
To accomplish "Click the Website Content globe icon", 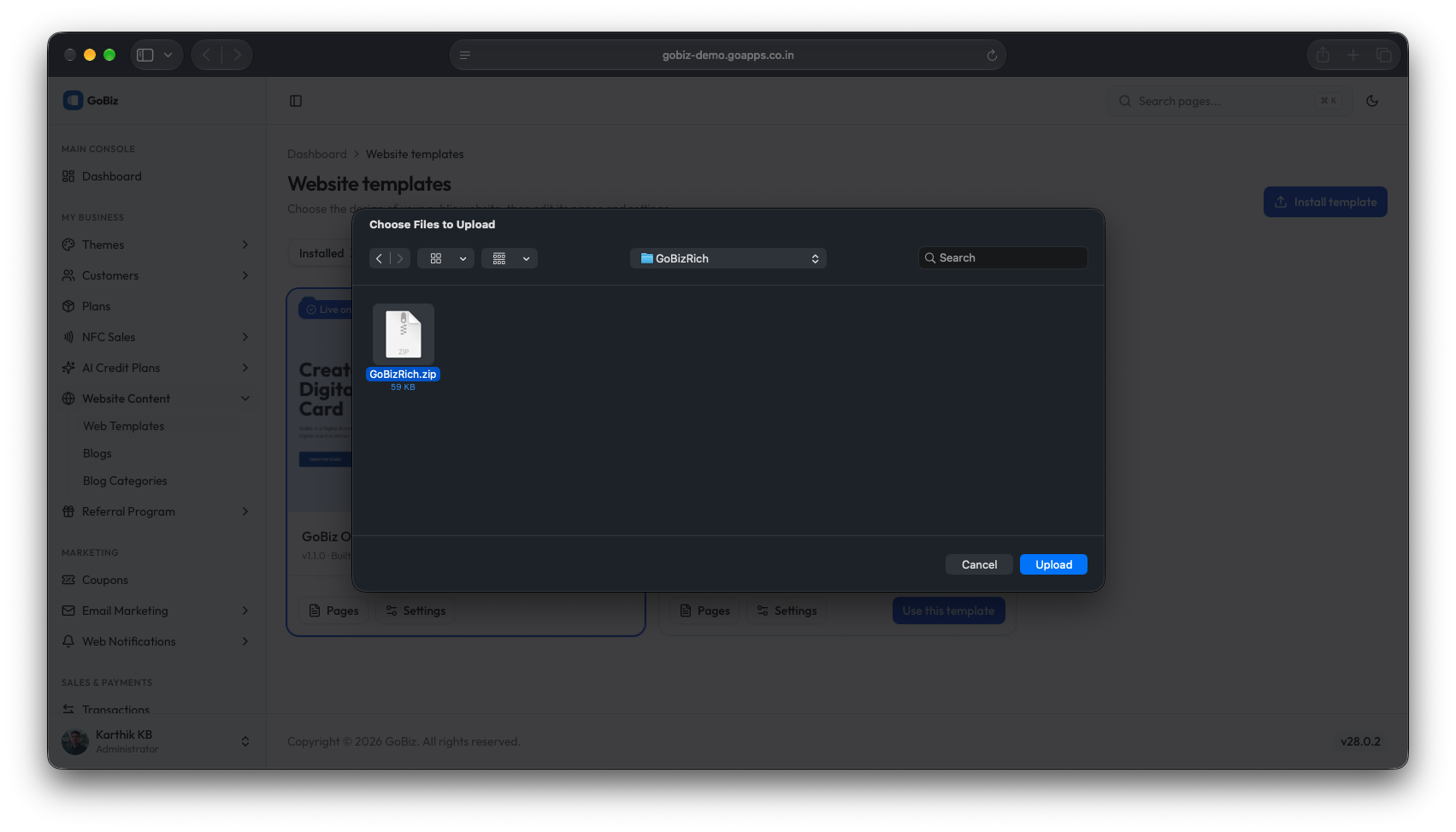I will 68,398.
